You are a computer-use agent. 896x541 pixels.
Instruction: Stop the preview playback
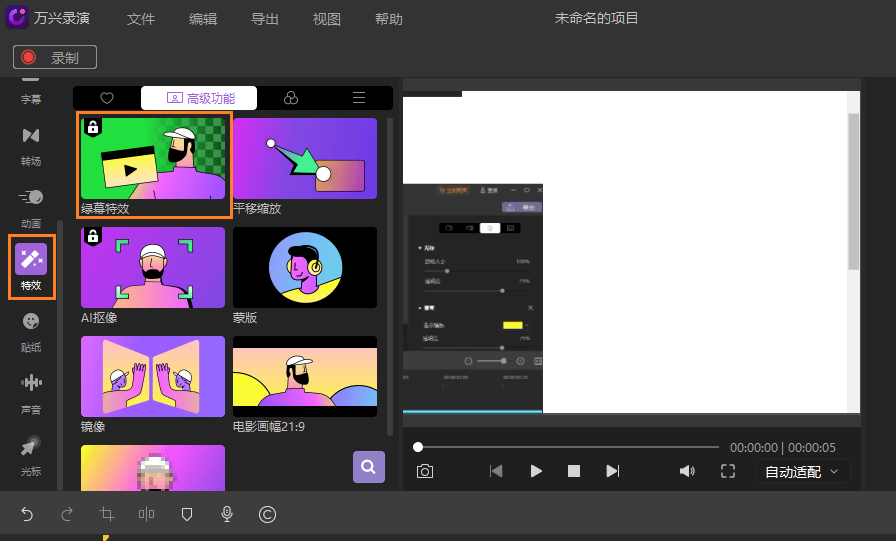click(574, 471)
